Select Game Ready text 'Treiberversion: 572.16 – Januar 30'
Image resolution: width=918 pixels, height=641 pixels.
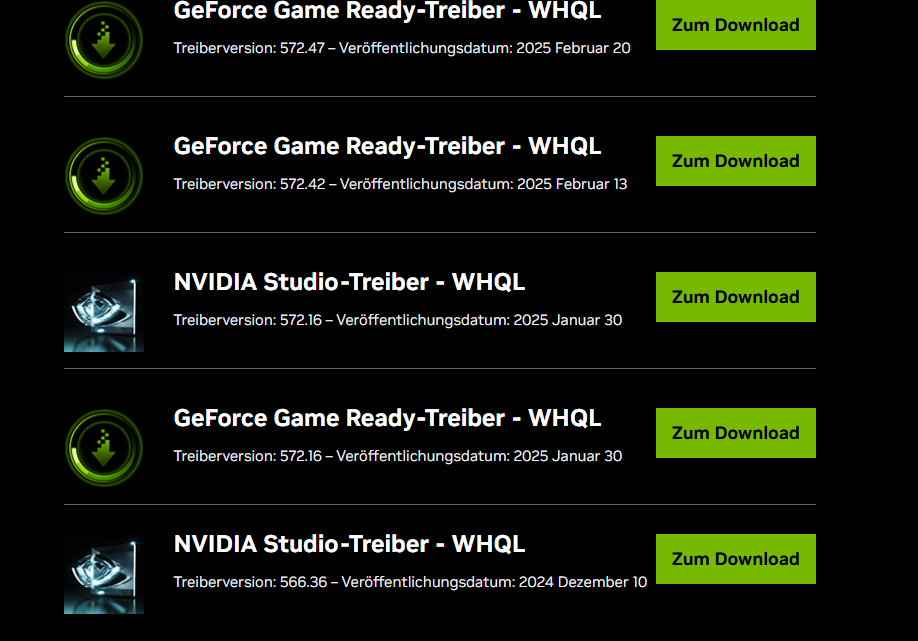[398, 455]
